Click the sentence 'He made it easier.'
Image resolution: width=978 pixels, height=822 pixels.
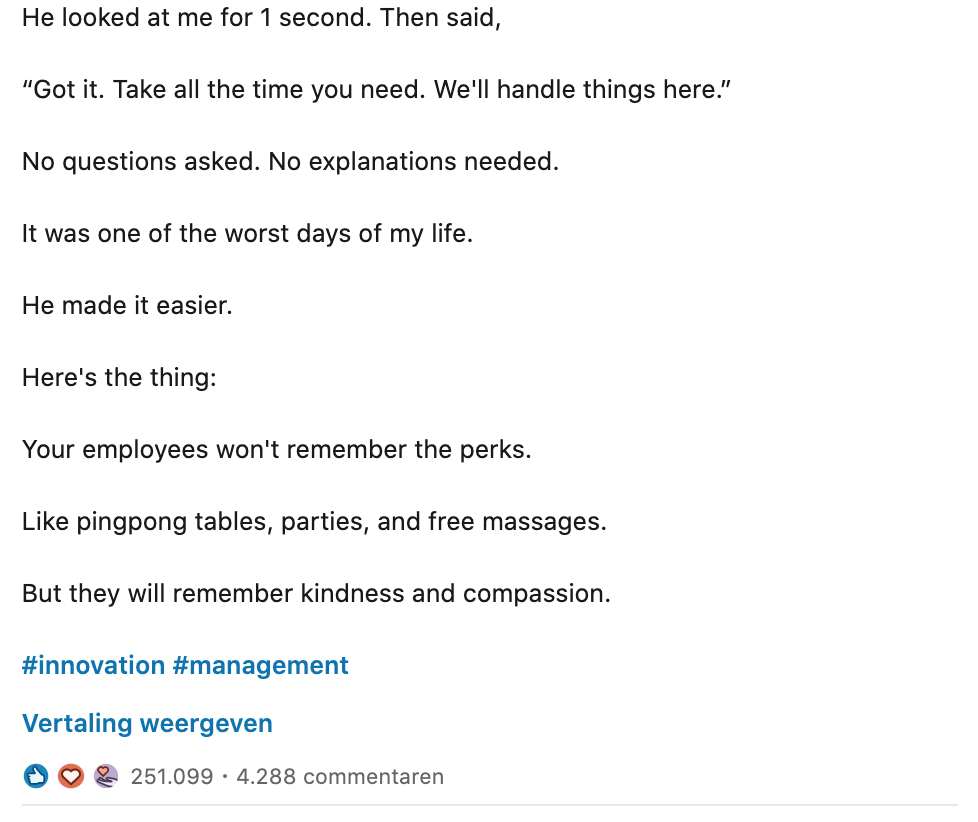click(127, 306)
